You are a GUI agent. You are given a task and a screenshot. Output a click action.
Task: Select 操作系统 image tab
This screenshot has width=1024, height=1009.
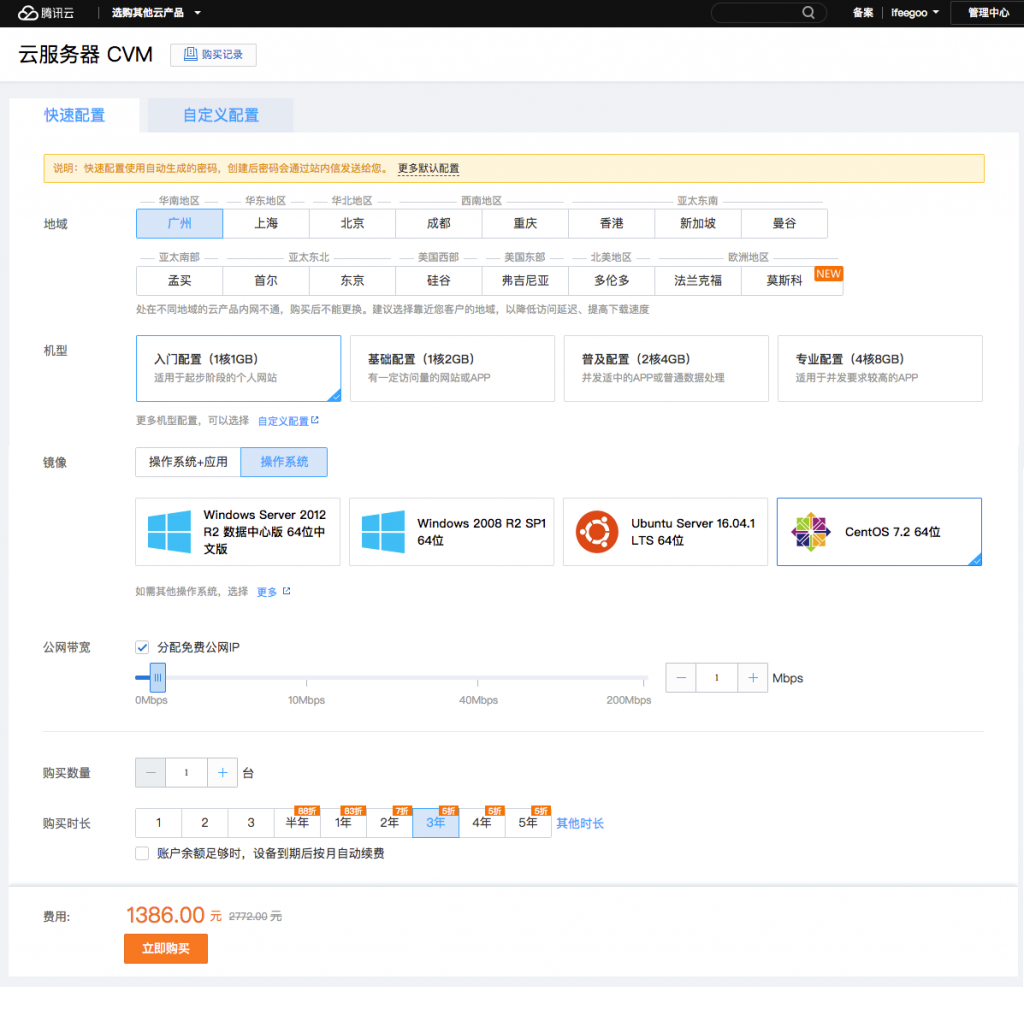(x=284, y=462)
